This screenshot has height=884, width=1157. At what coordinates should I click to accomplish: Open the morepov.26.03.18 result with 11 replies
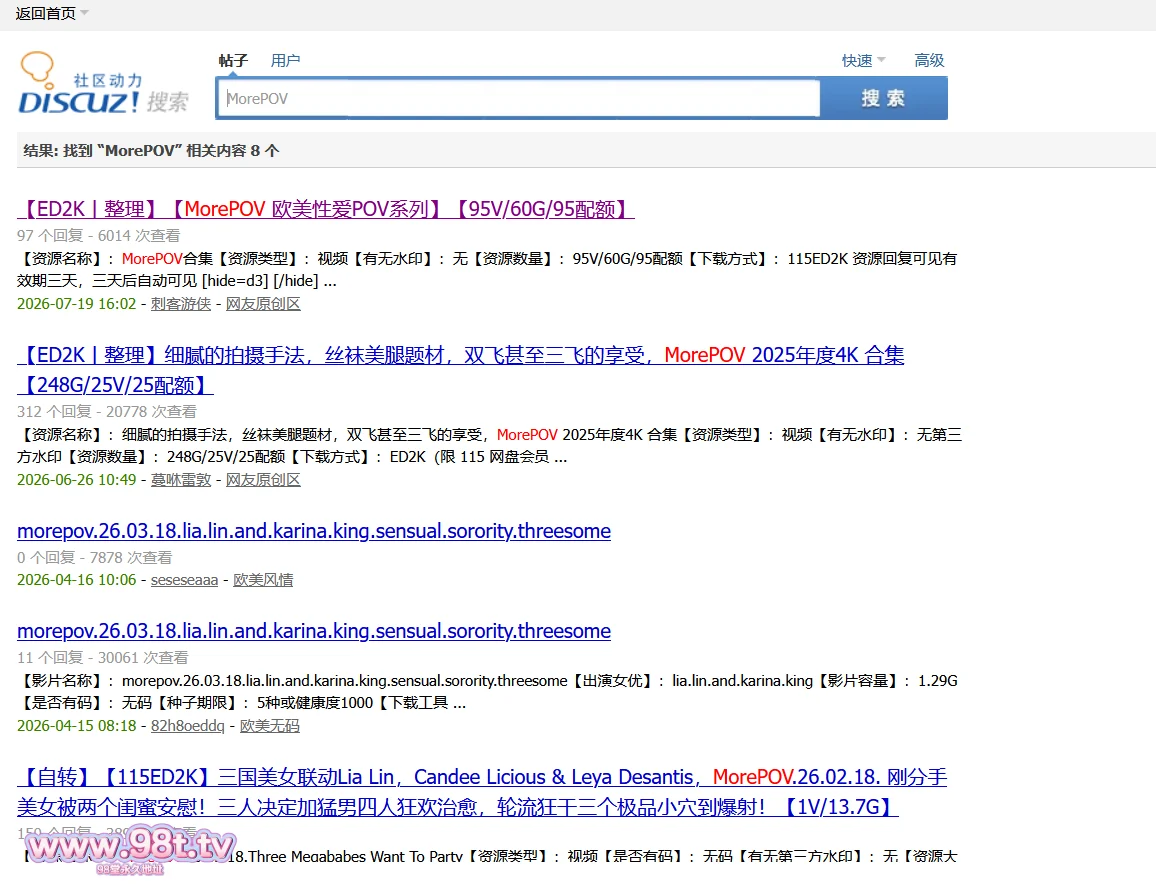point(314,631)
